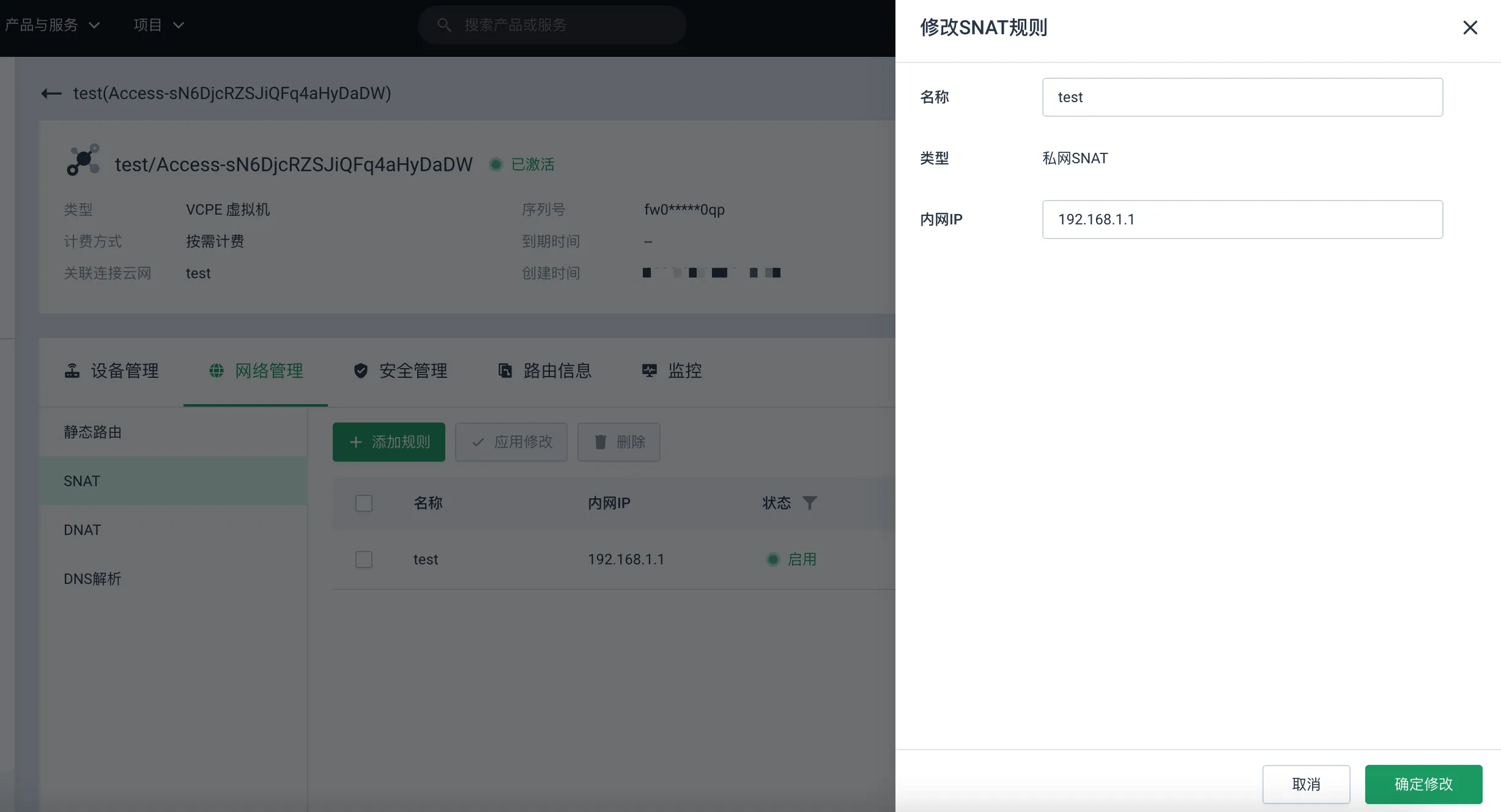The height and width of the screenshot is (812, 1501).
Task: Open the 状态 column filter icon
Action: click(x=810, y=503)
